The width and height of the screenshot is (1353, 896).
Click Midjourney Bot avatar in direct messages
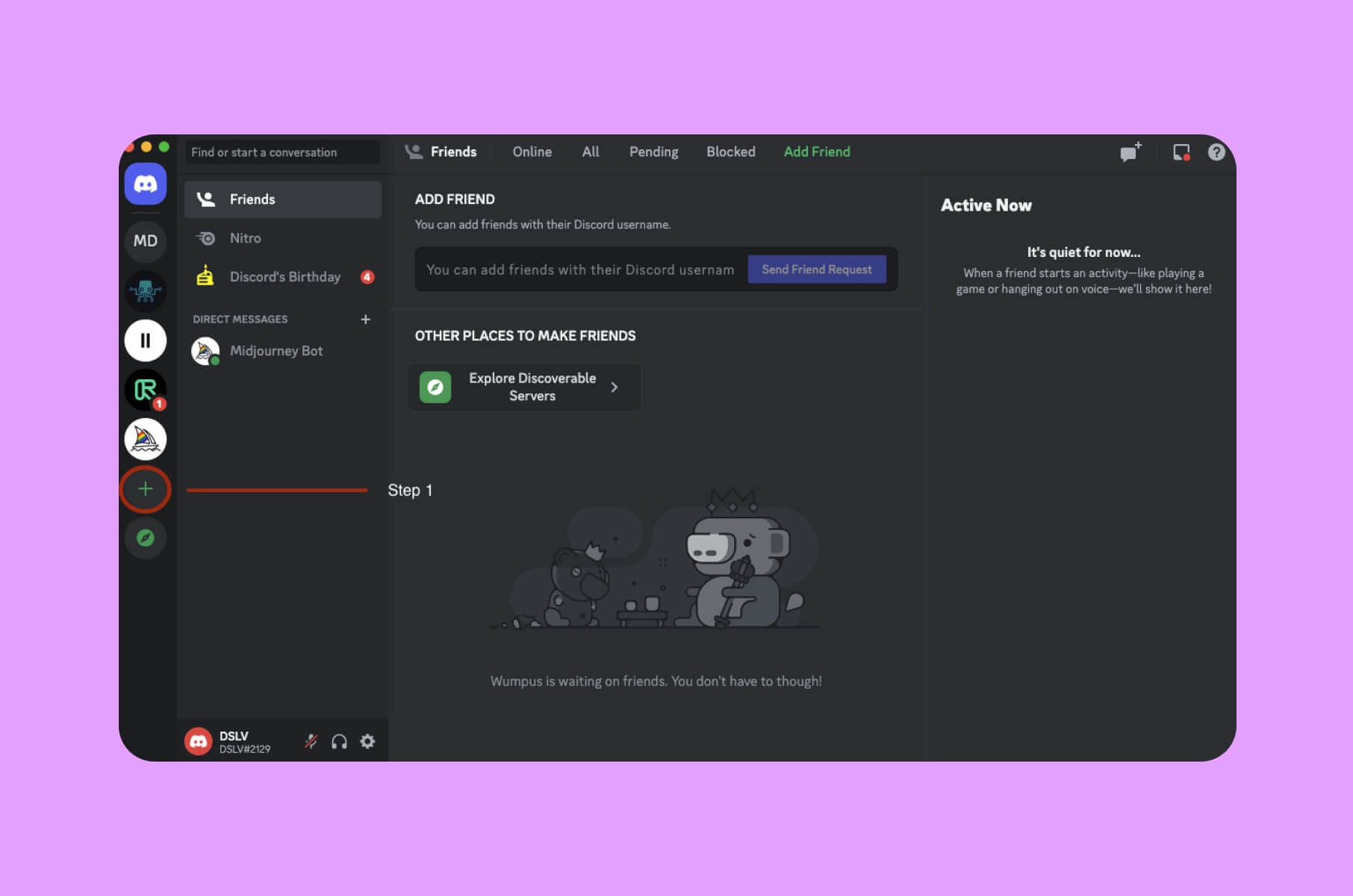[205, 351]
